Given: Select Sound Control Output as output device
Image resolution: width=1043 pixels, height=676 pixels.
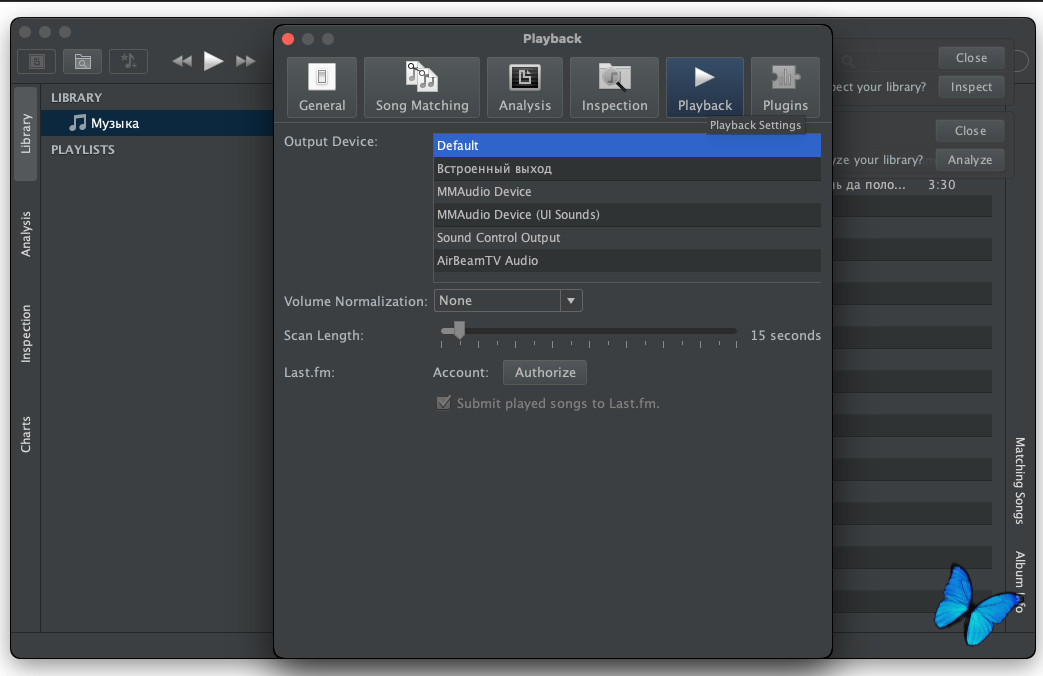Looking at the screenshot, I should coord(626,238).
